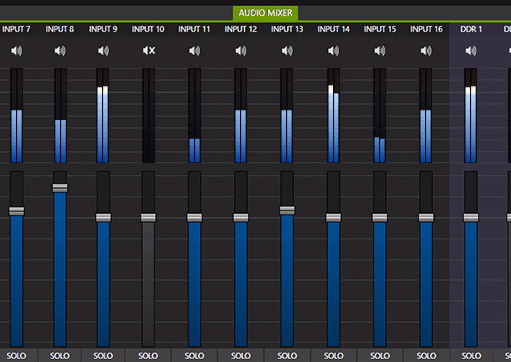Solo the INPUT 8 channel
Screen dimensions: 511x362
point(60,356)
